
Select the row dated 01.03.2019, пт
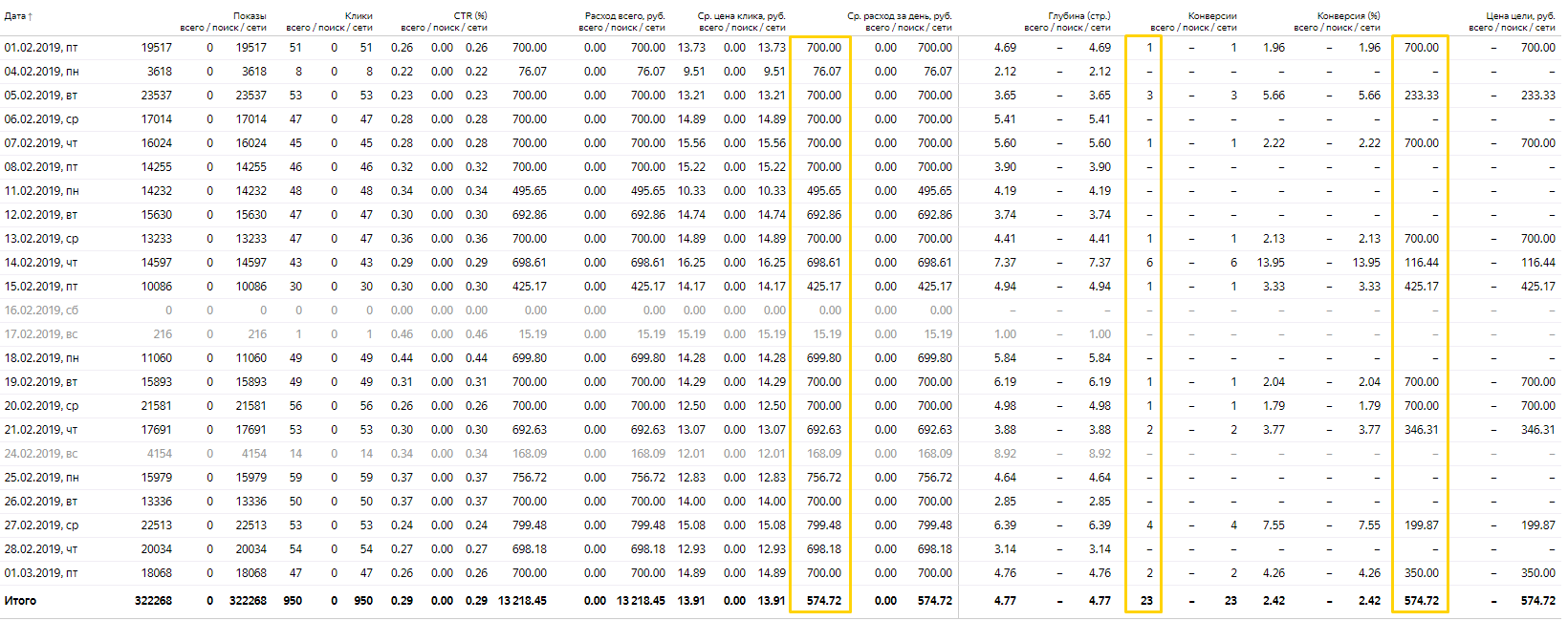779,573
